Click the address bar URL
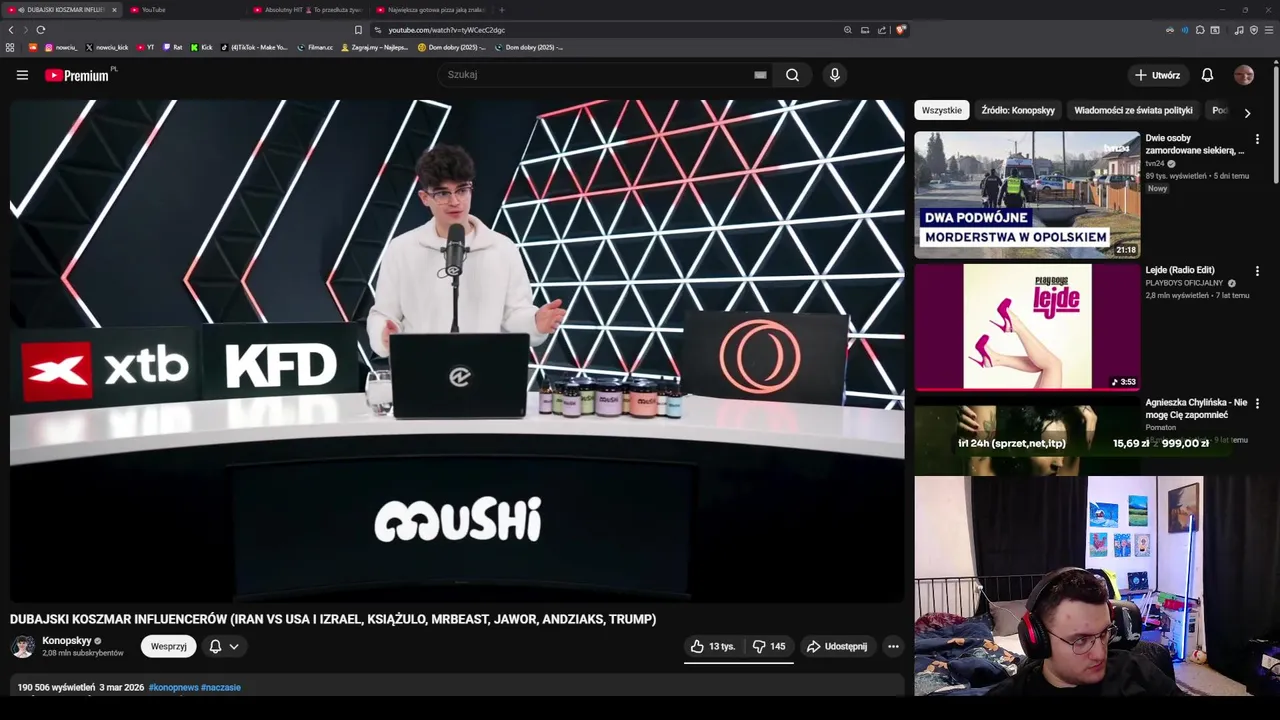 coord(447,30)
